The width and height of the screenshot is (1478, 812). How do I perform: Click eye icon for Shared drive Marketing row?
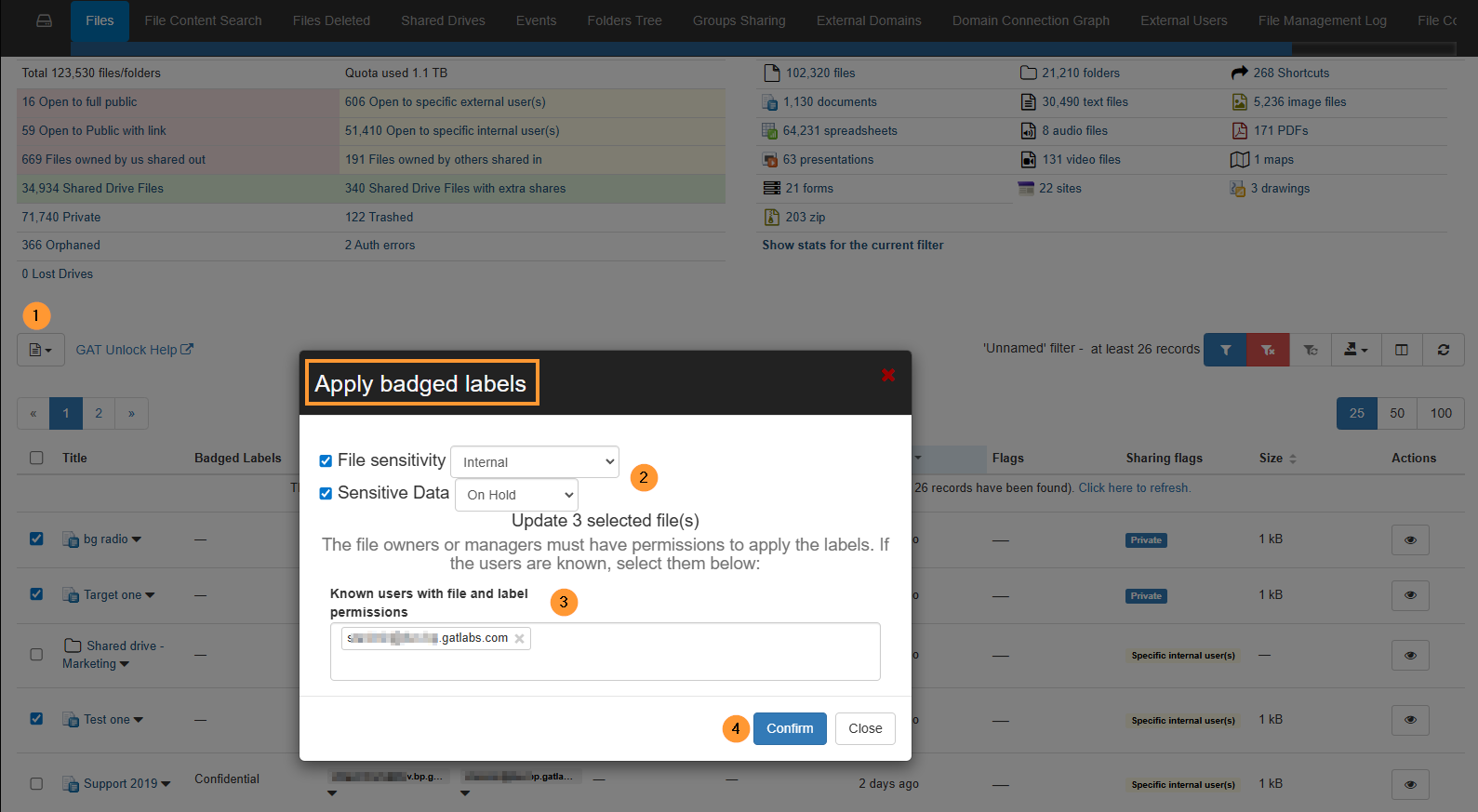point(1410,655)
